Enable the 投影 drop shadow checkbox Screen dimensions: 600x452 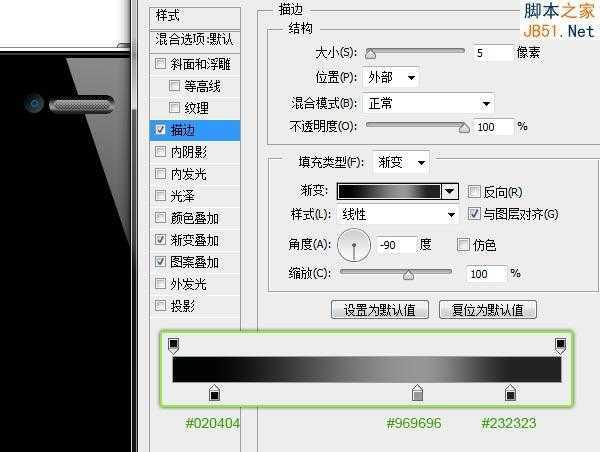pyautogui.click(x=161, y=305)
